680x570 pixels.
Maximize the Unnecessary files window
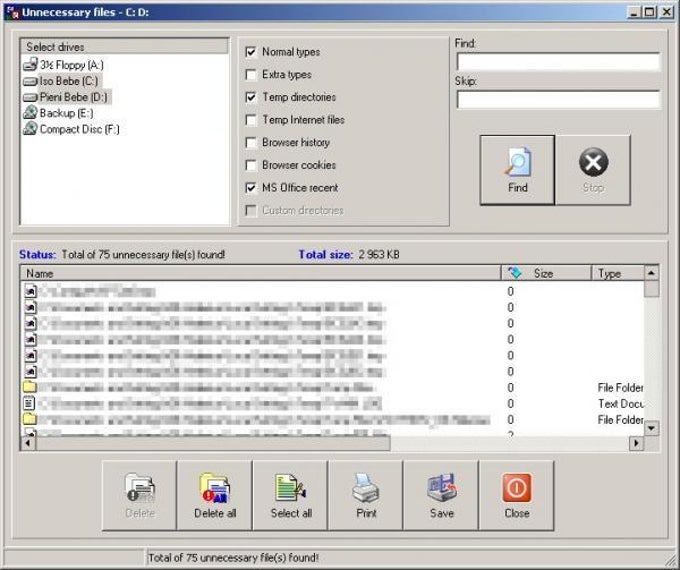pyautogui.click(x=650, y=12)
